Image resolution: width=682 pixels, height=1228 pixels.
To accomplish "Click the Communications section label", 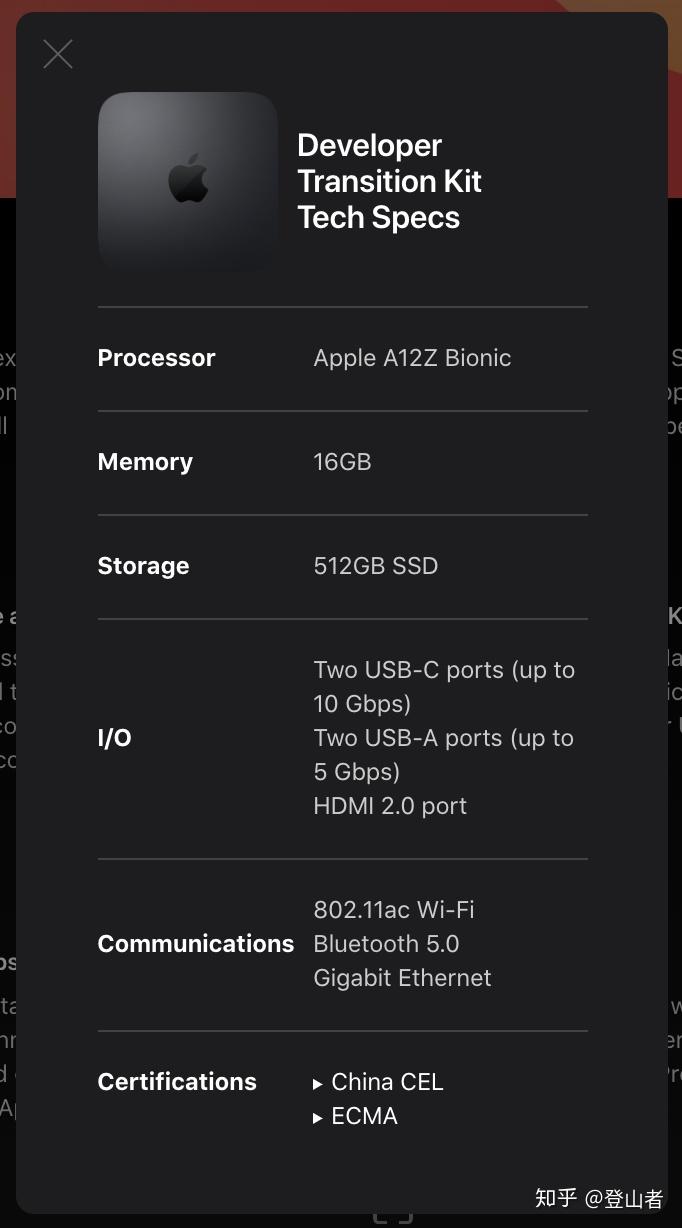I will click(196, 944).
